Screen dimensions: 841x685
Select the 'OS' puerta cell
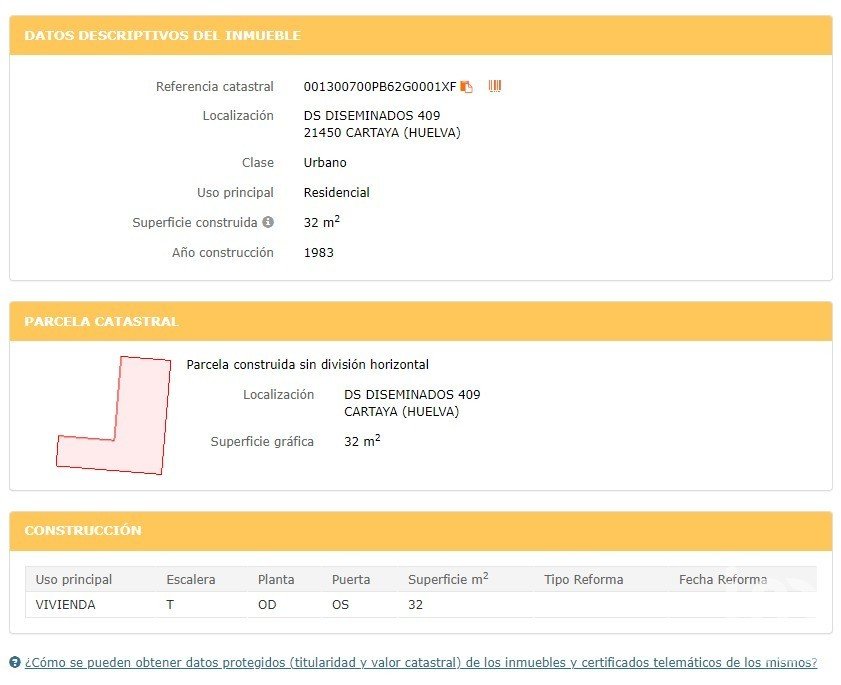coord(340,605)
